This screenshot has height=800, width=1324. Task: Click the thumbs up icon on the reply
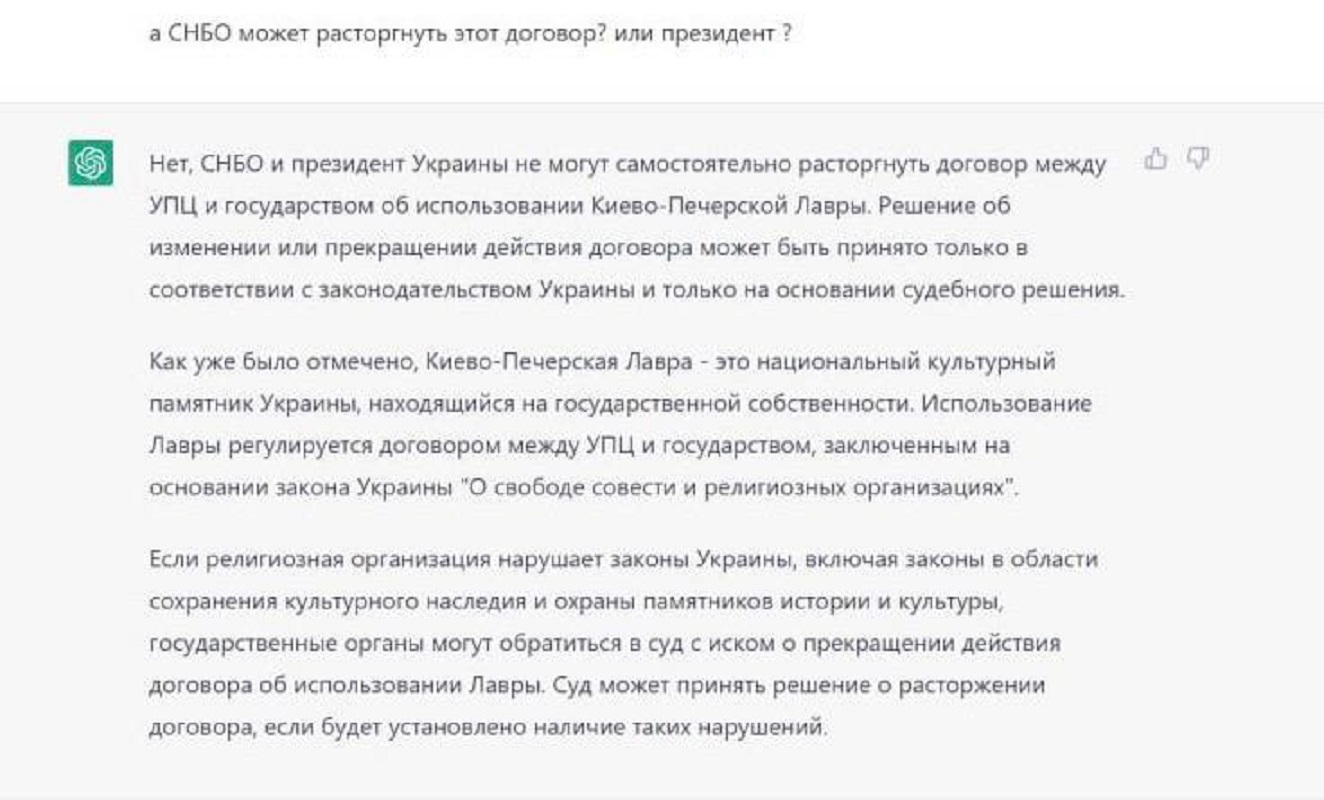1156,158
